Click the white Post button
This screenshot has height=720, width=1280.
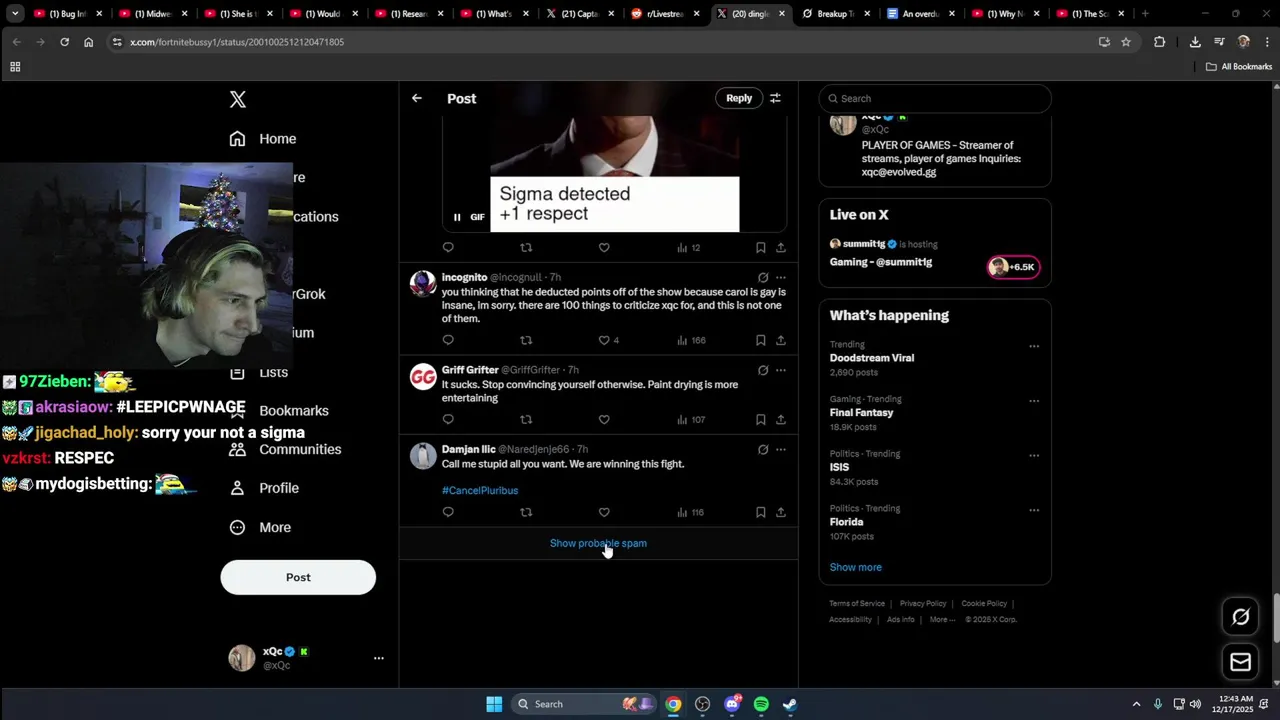(x=298, y=577)
